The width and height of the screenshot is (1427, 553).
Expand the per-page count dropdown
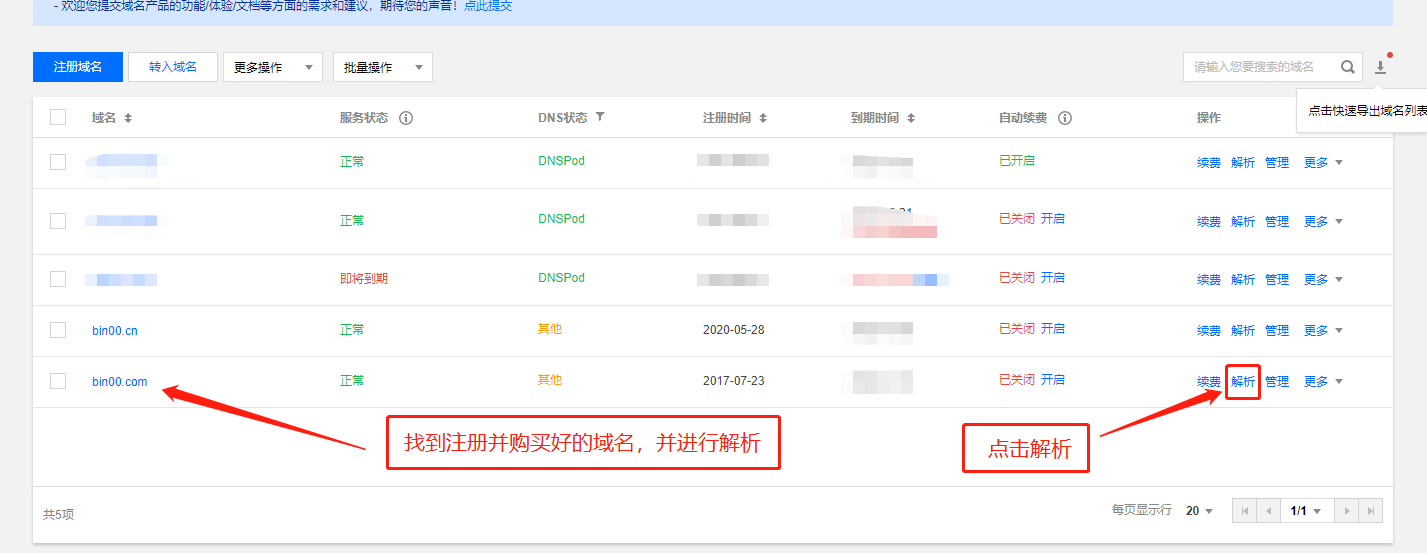(x=1199, y=511)
